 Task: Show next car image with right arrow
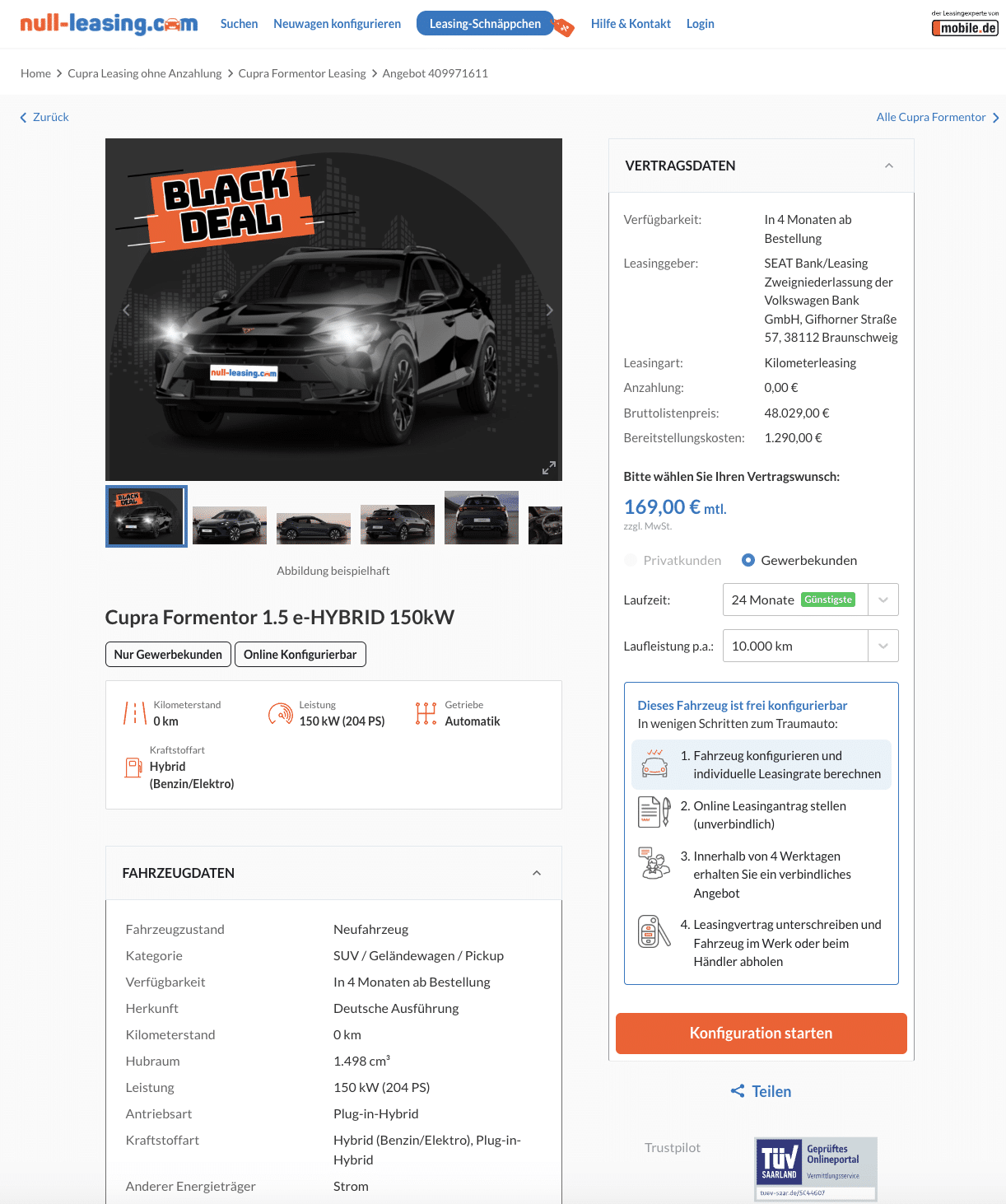pyautogui.click(x=549, y=310)
